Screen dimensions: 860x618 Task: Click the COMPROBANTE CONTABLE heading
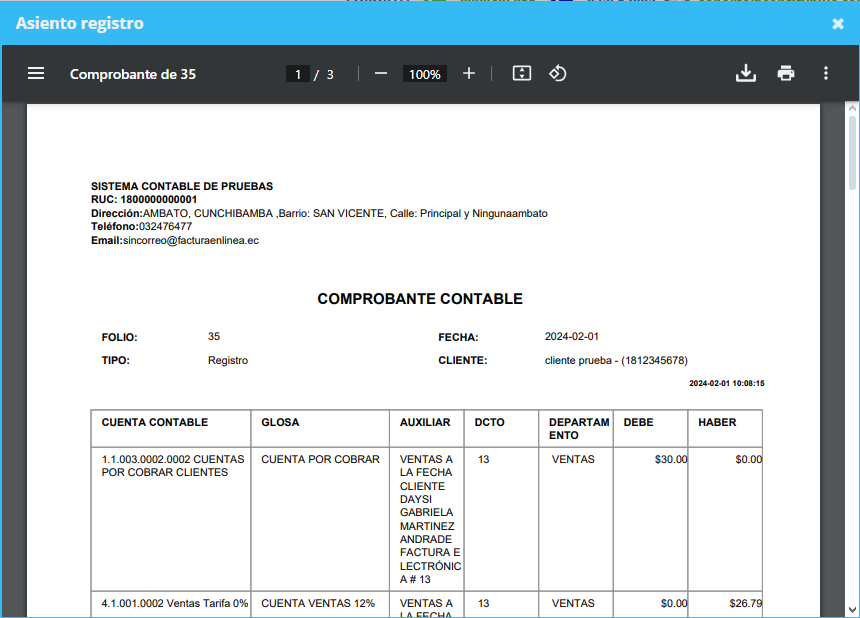[420, 299]
